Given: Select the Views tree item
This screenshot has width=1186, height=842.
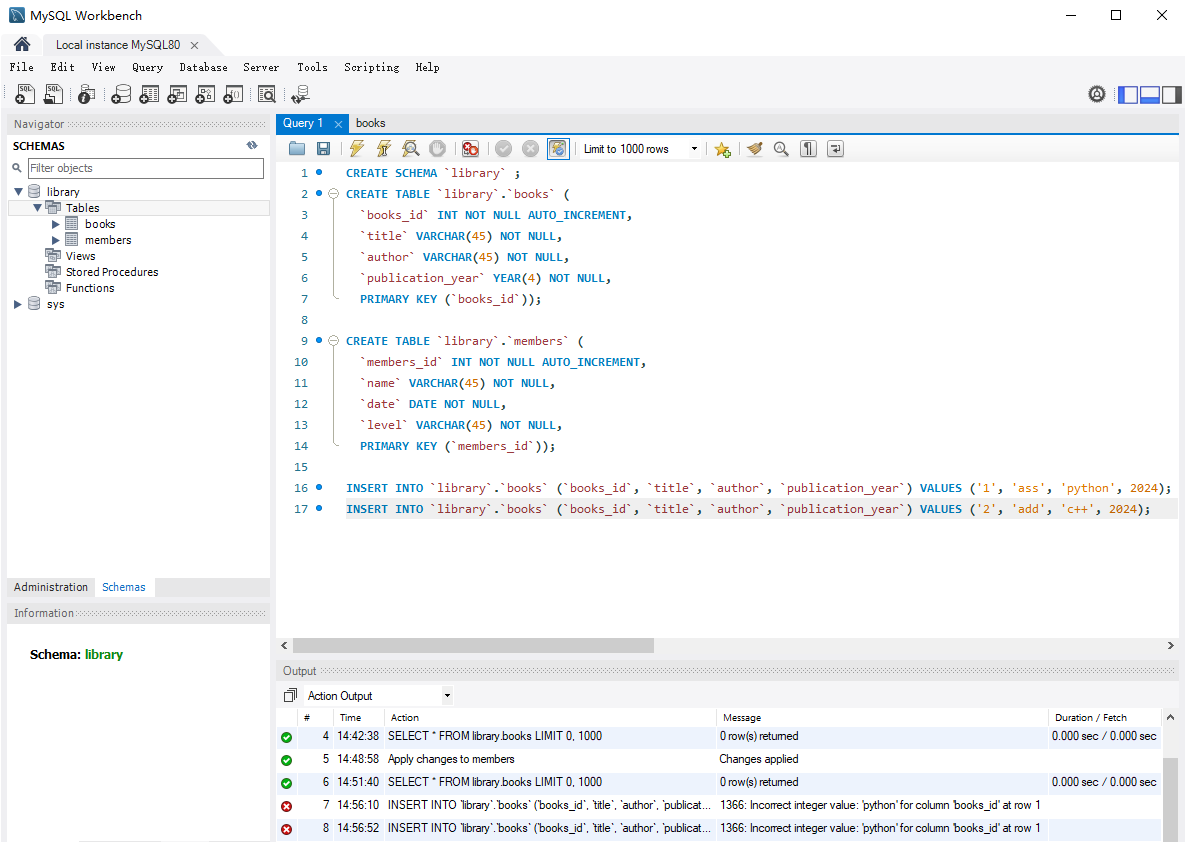Looking at the screenshot, I should tap(80, 256).
